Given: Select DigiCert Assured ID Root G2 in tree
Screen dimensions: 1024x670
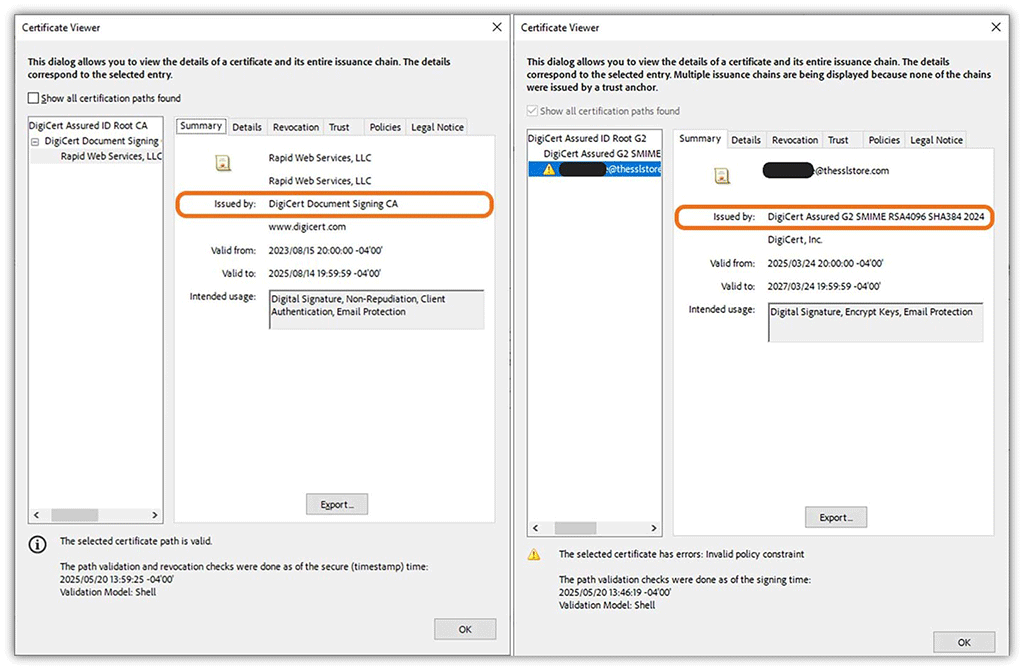Looking at the screenshot, I should click(587, 138).
